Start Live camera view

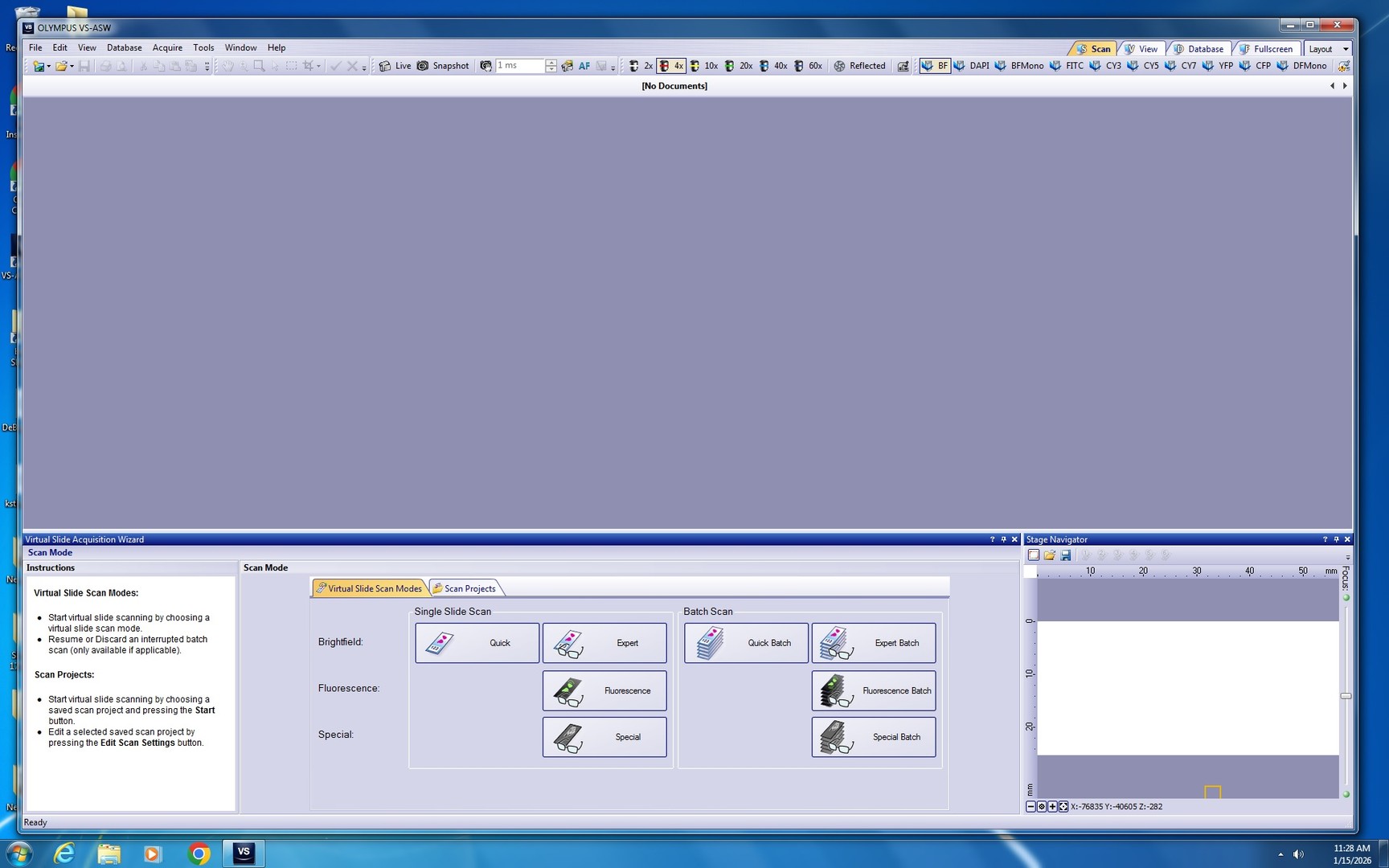pyautogui.click(x=395, y=66)
